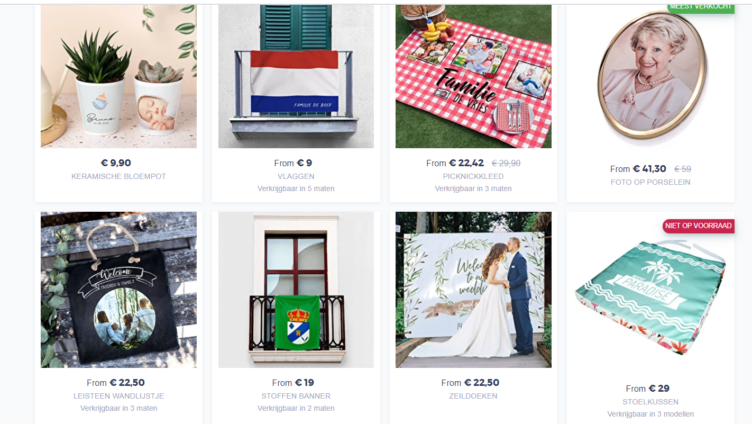Image resolution: width=752 pixels, height=424 pixels.
Task: Click the LEISTEEN WANDLIJSTJE product title
Action: (x=118, y=396)
